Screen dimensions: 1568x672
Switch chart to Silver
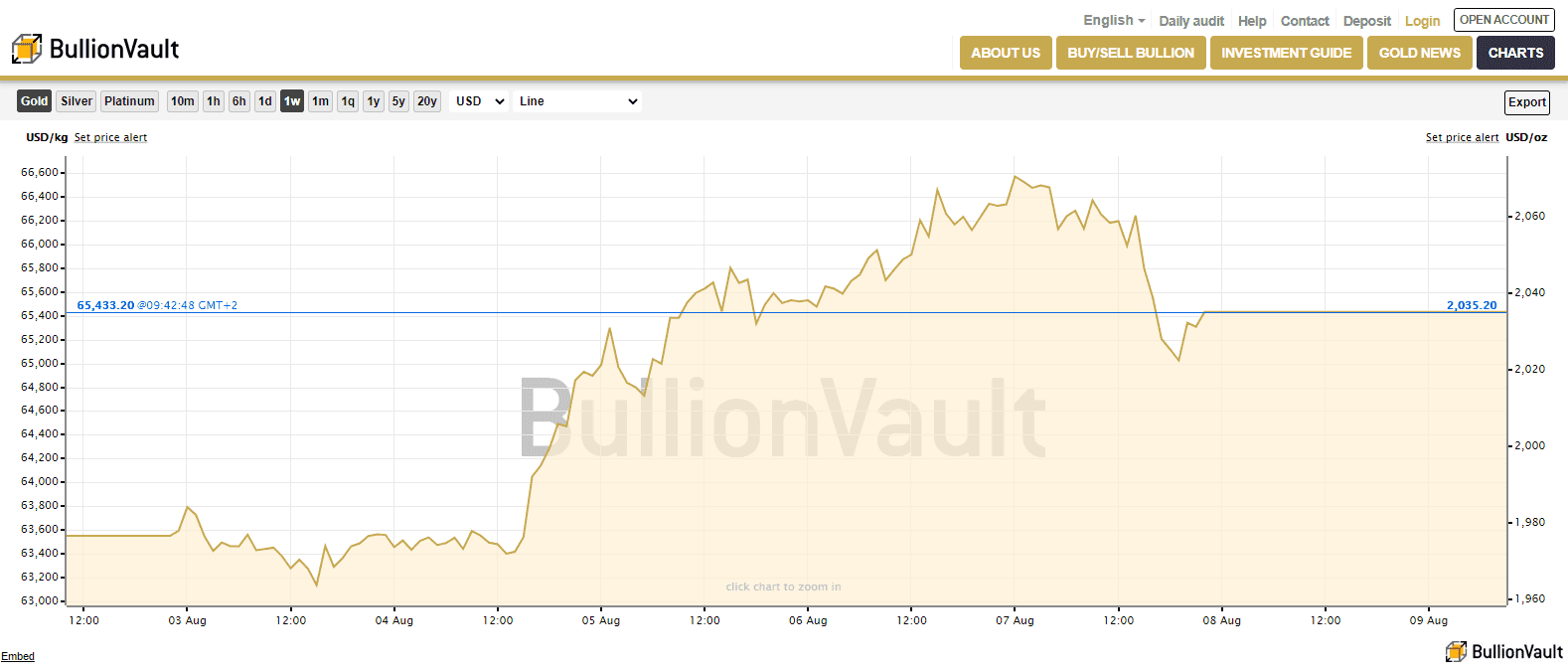point(77,101)
